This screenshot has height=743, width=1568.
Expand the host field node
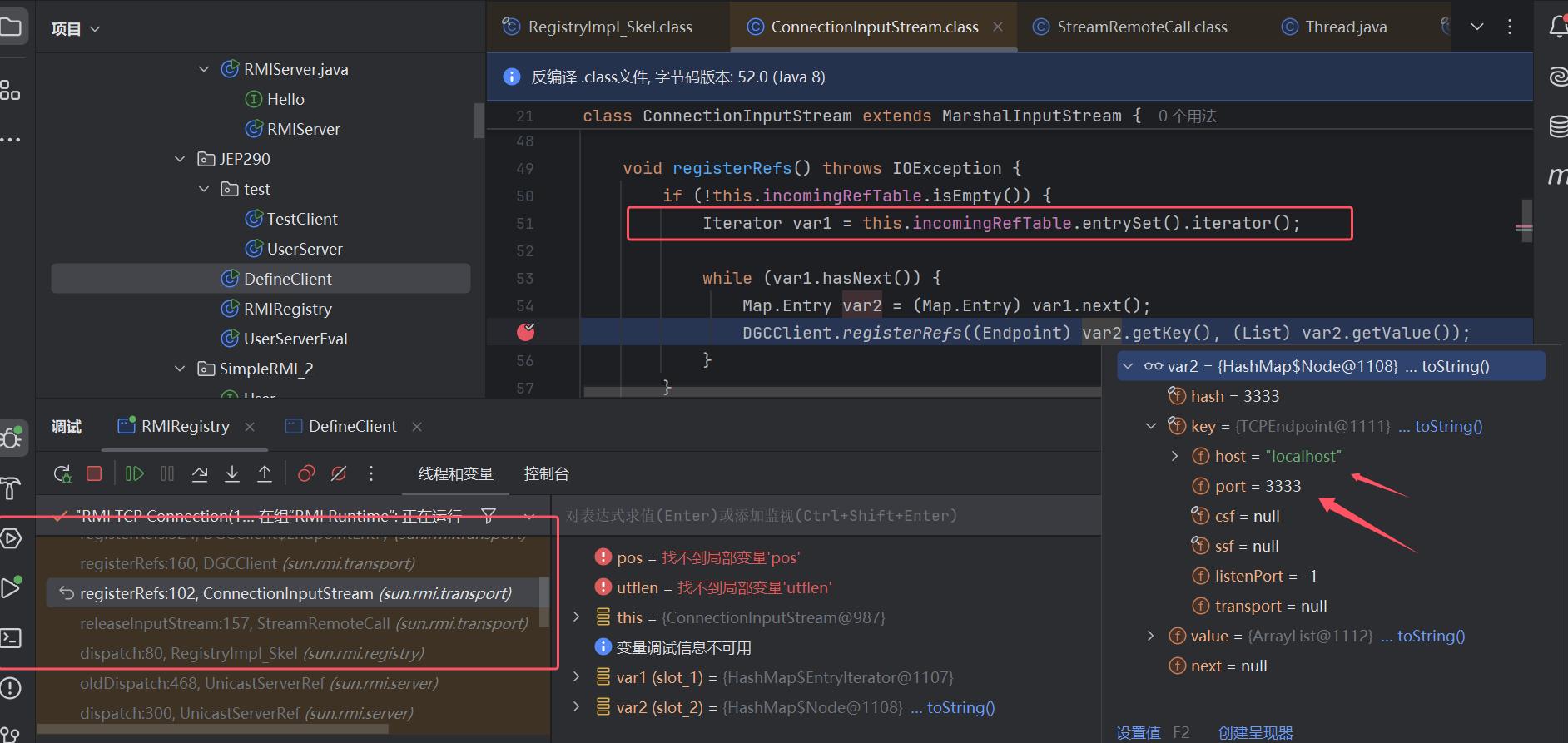tap(1174, 456)
